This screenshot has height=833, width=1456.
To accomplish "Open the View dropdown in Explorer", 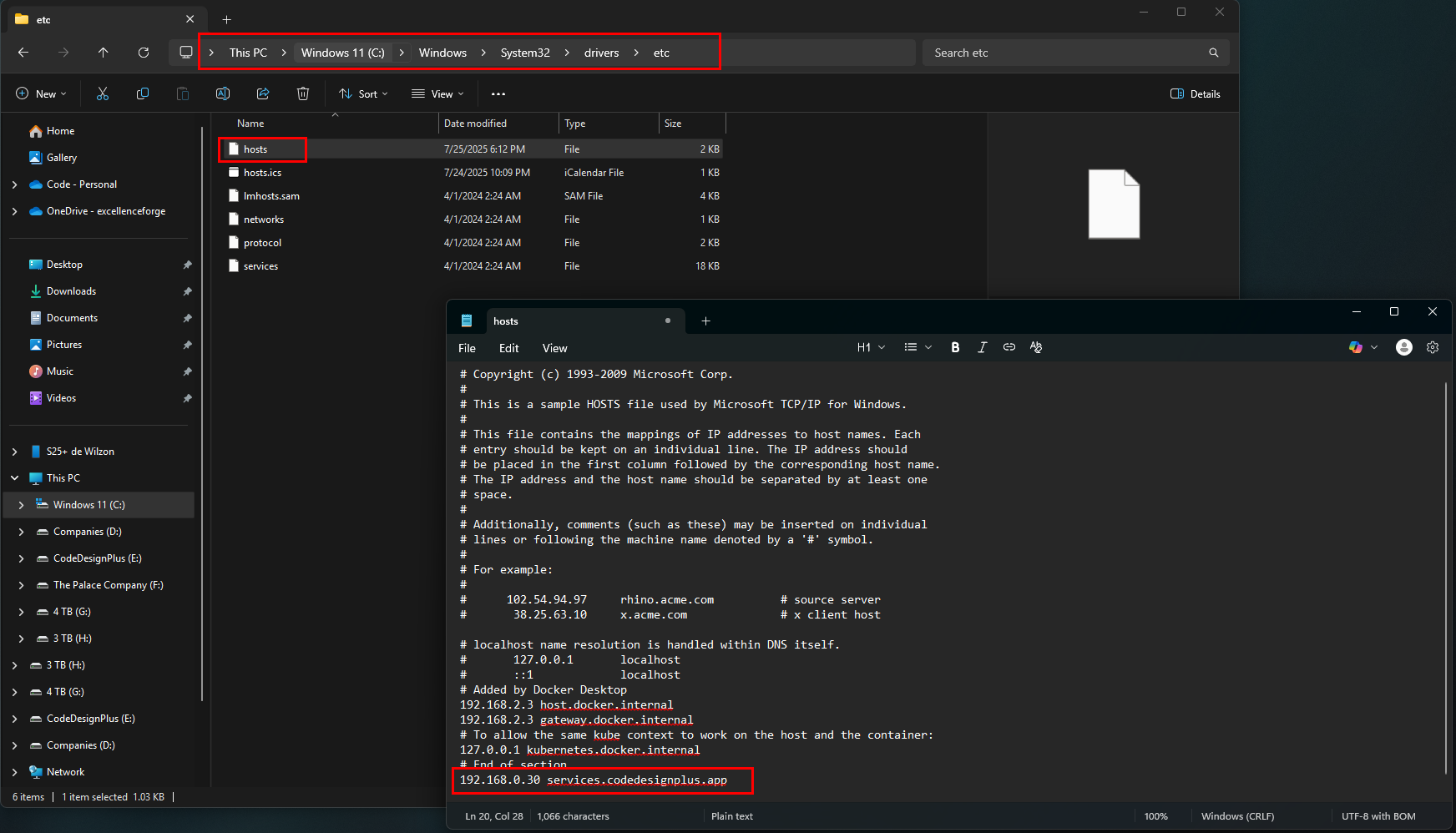I will coord(437,94).
